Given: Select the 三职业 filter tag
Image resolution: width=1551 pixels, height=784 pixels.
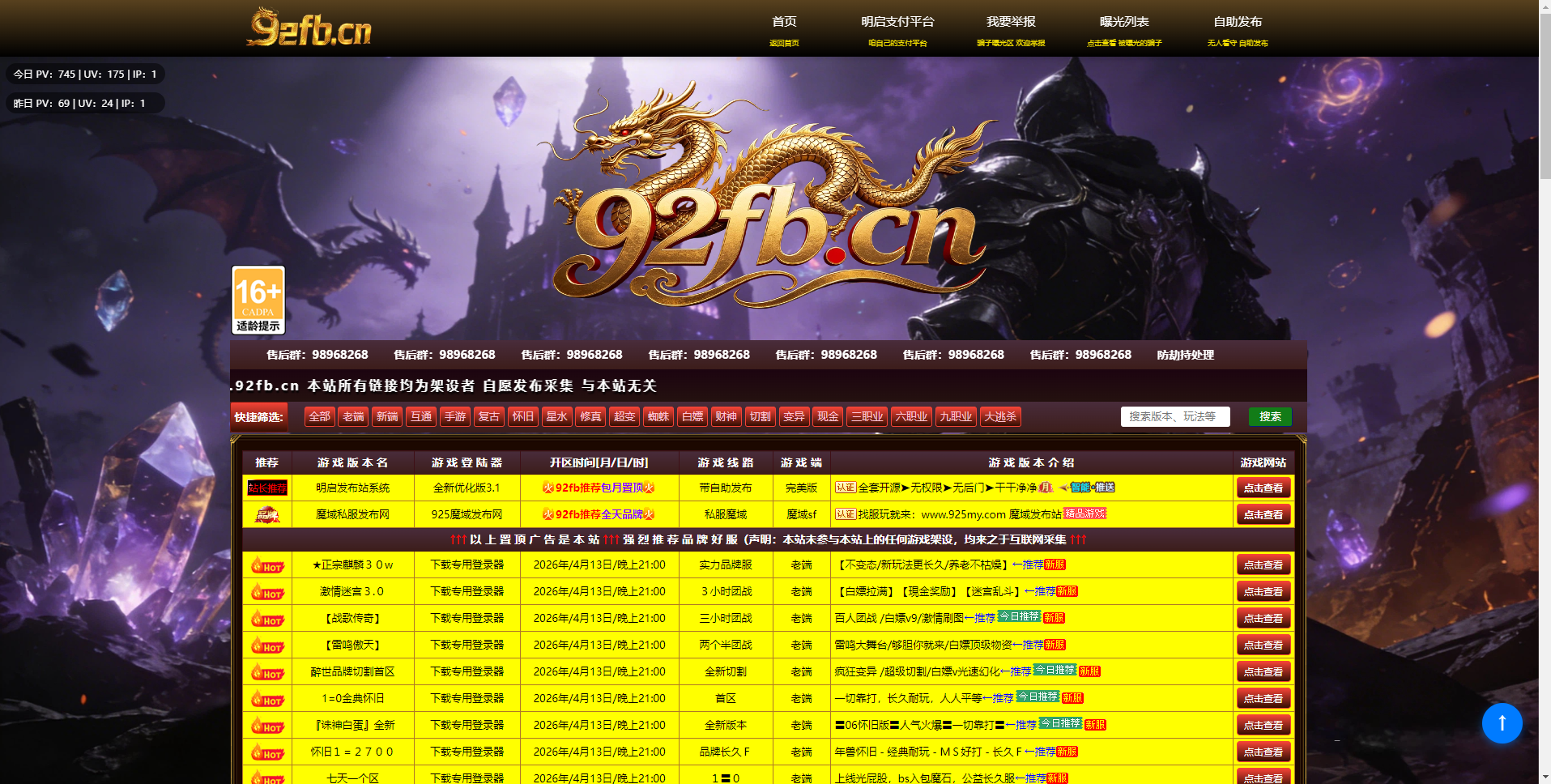Looking at the screenshot, I should (866, 416).
